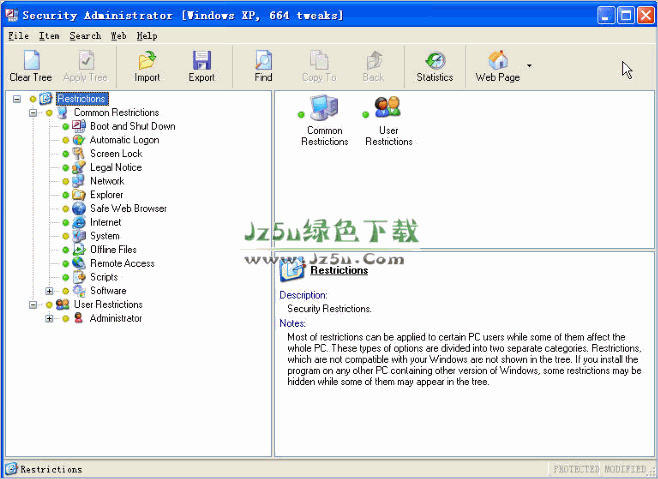Image resolution: width=658 pixels, height=479 pixels.
Task: Click the Clear Tree toolbar icon
Action: [31, 60]
